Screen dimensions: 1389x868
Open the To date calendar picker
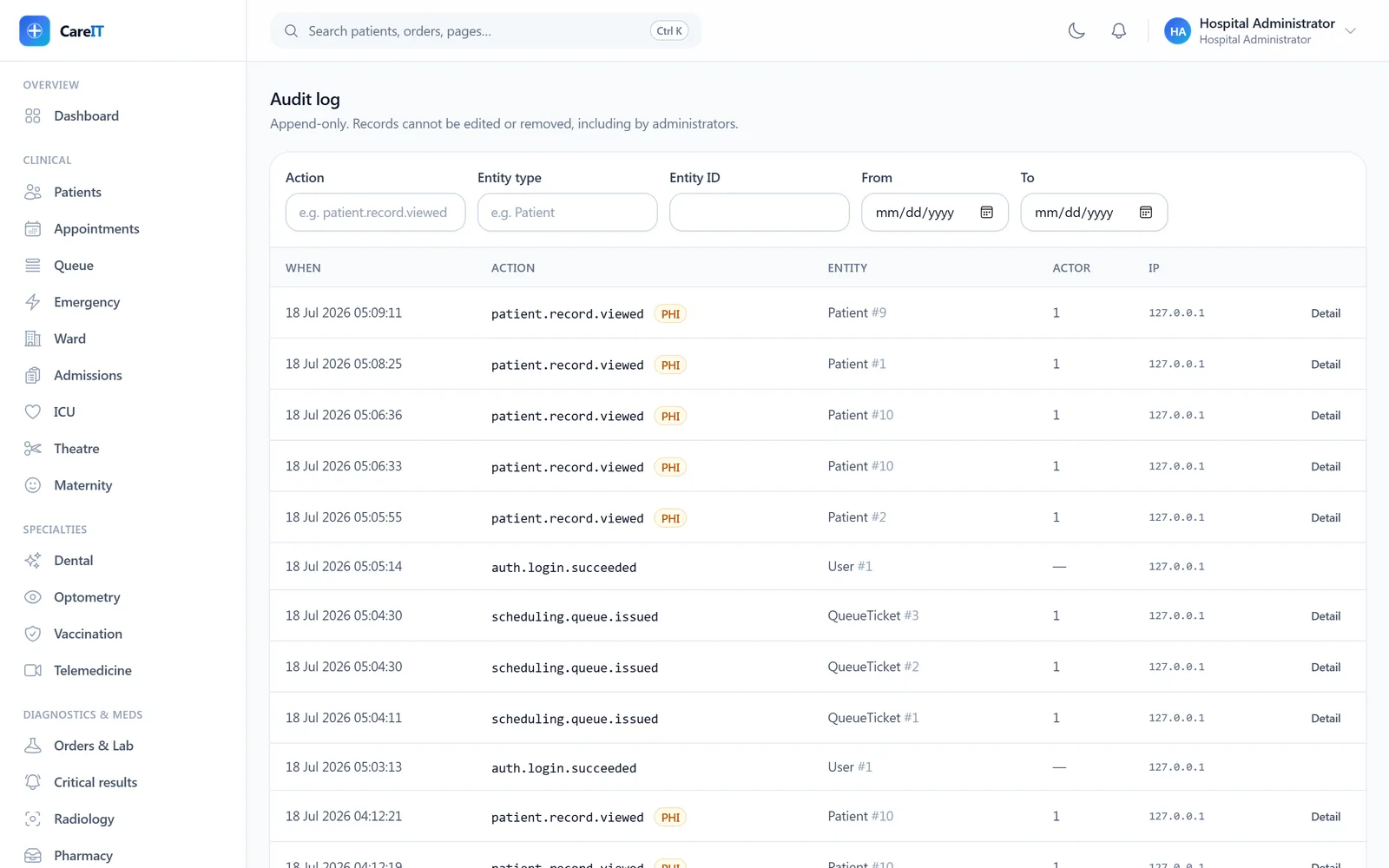pyautogui.click(x=1146, y=213)
